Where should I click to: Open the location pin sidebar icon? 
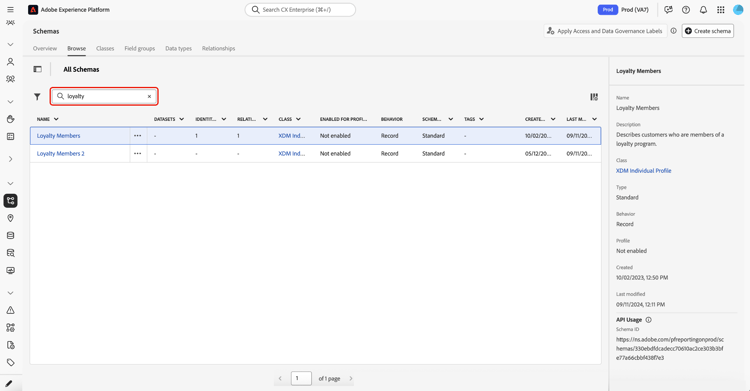pos(10,218)
